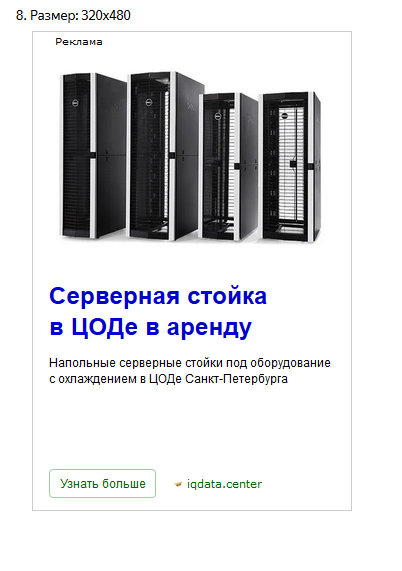
Task: Click the door handle of the leftmost rack
Action: click(92, 155)
